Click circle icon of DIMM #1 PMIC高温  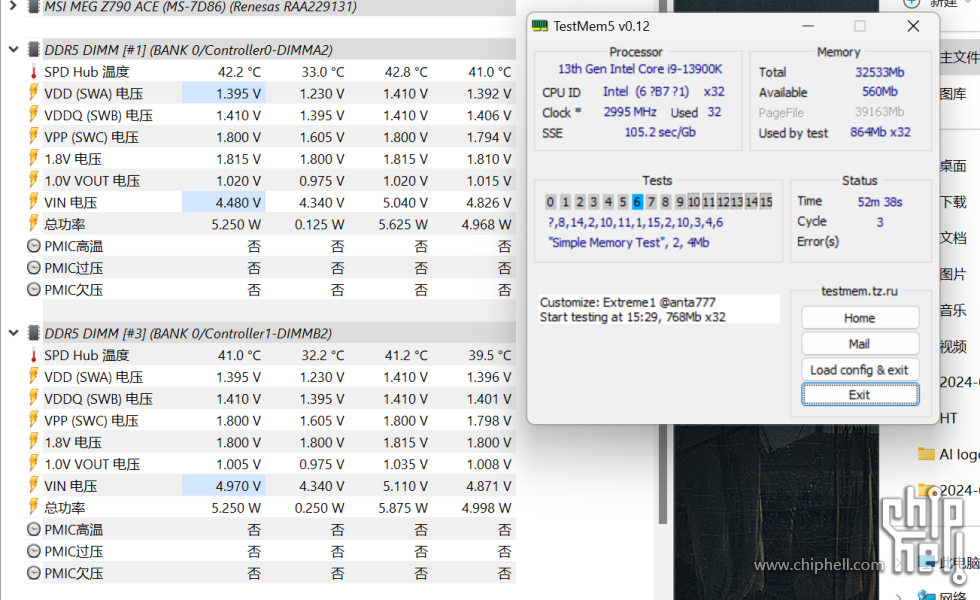(x=34, y=246)
